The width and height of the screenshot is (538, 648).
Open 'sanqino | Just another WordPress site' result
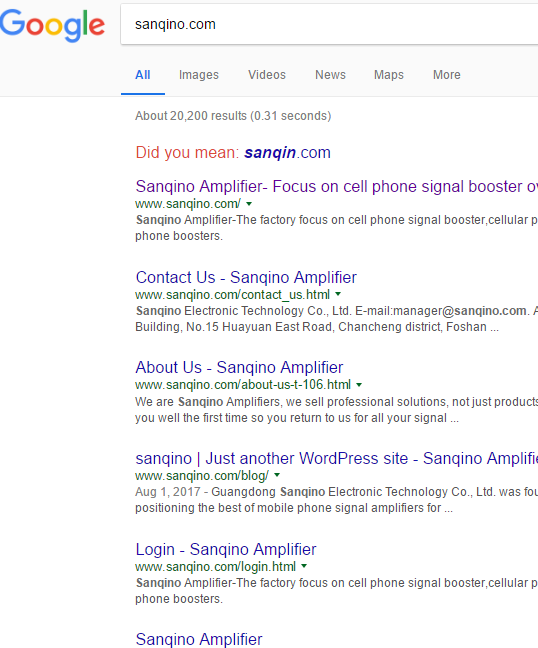coord(337,458)
